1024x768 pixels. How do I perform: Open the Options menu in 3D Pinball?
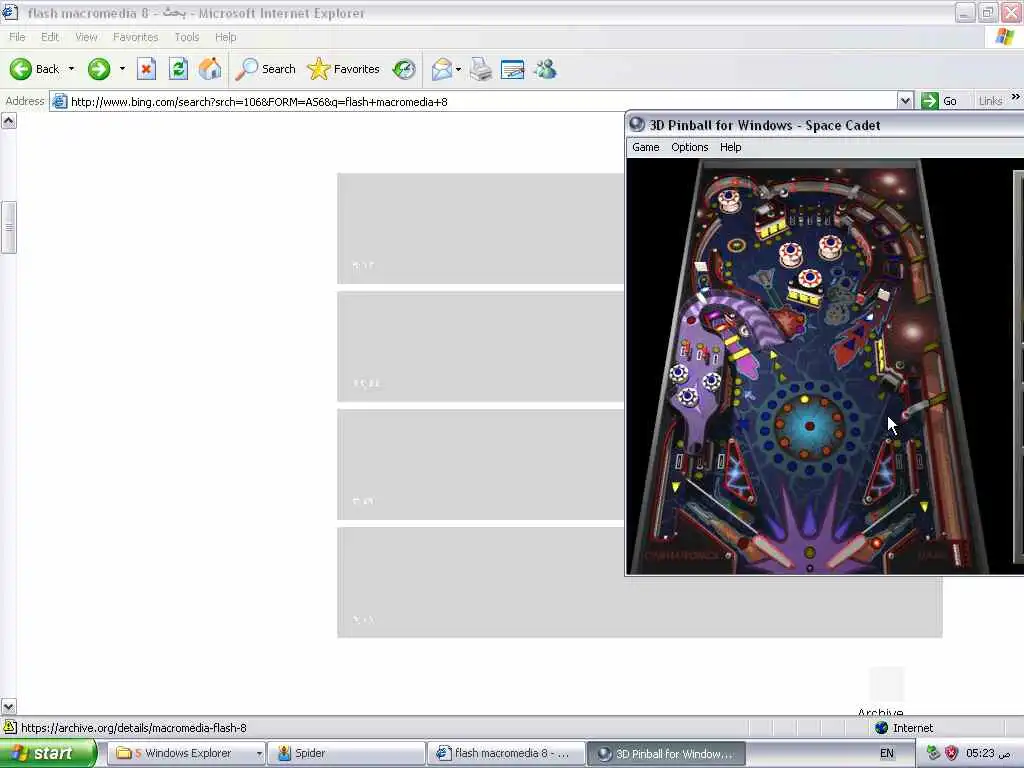690,148
